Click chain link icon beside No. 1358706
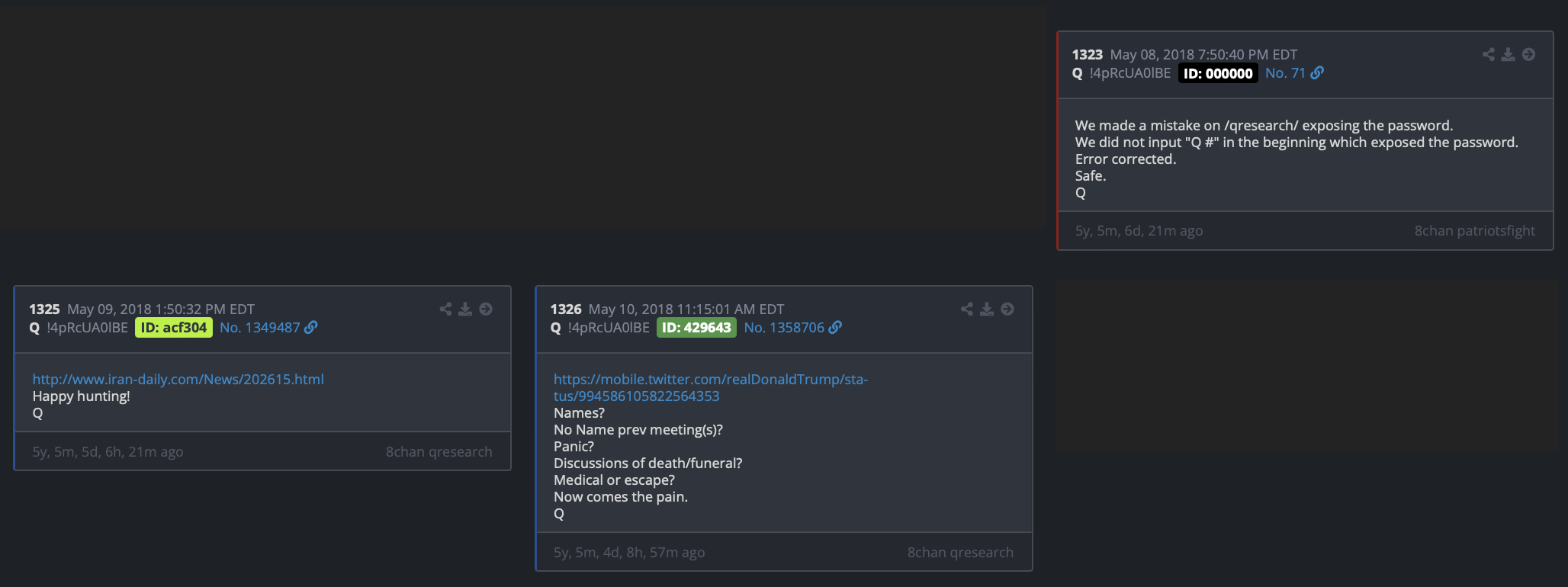1568x587 pixels. coord(835,328)
